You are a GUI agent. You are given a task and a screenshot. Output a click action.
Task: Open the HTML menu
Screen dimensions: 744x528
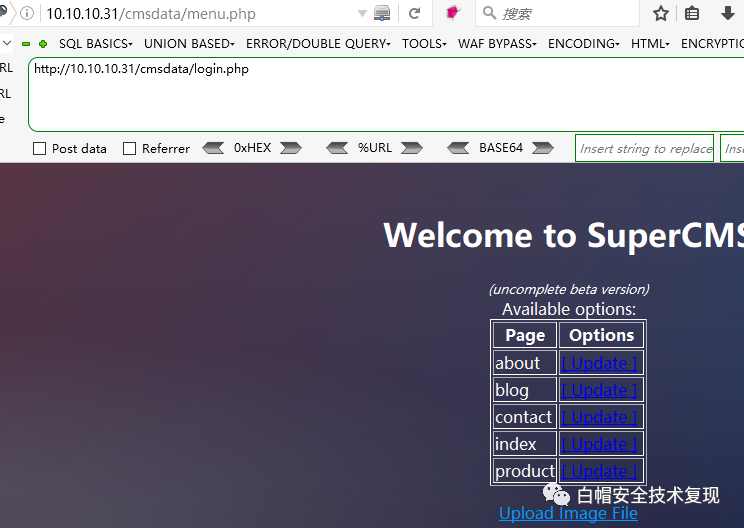click(650, 44)
